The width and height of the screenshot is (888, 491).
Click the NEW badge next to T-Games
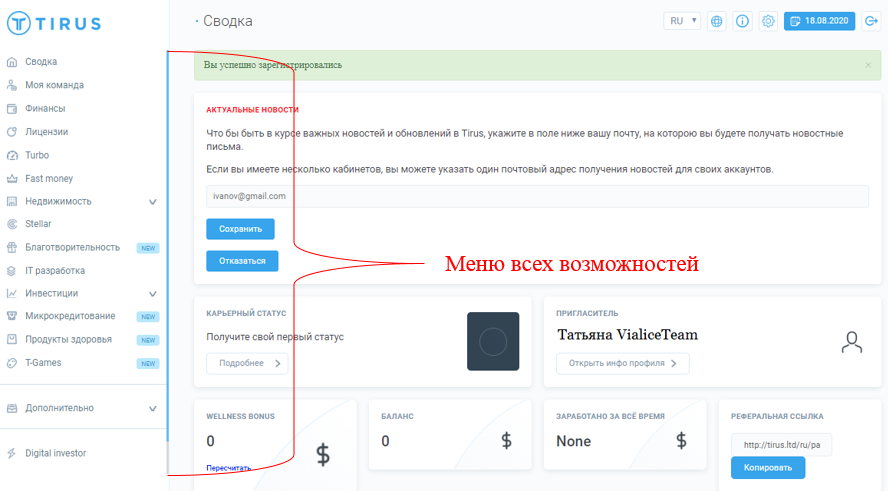point(148,364)
